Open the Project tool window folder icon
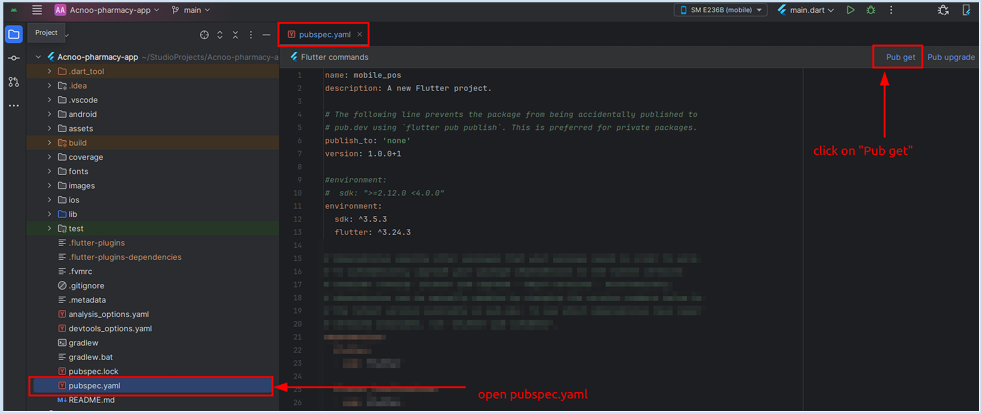Viewport: 981px width, 414px height. coord(13,34)
